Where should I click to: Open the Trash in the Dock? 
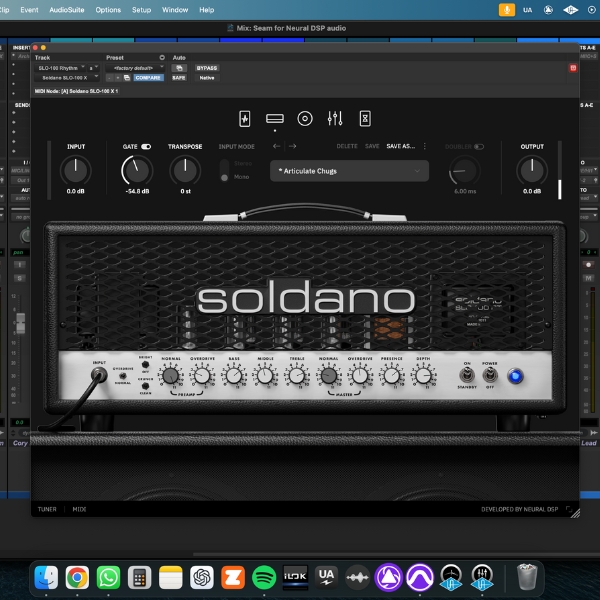[527, 577]
